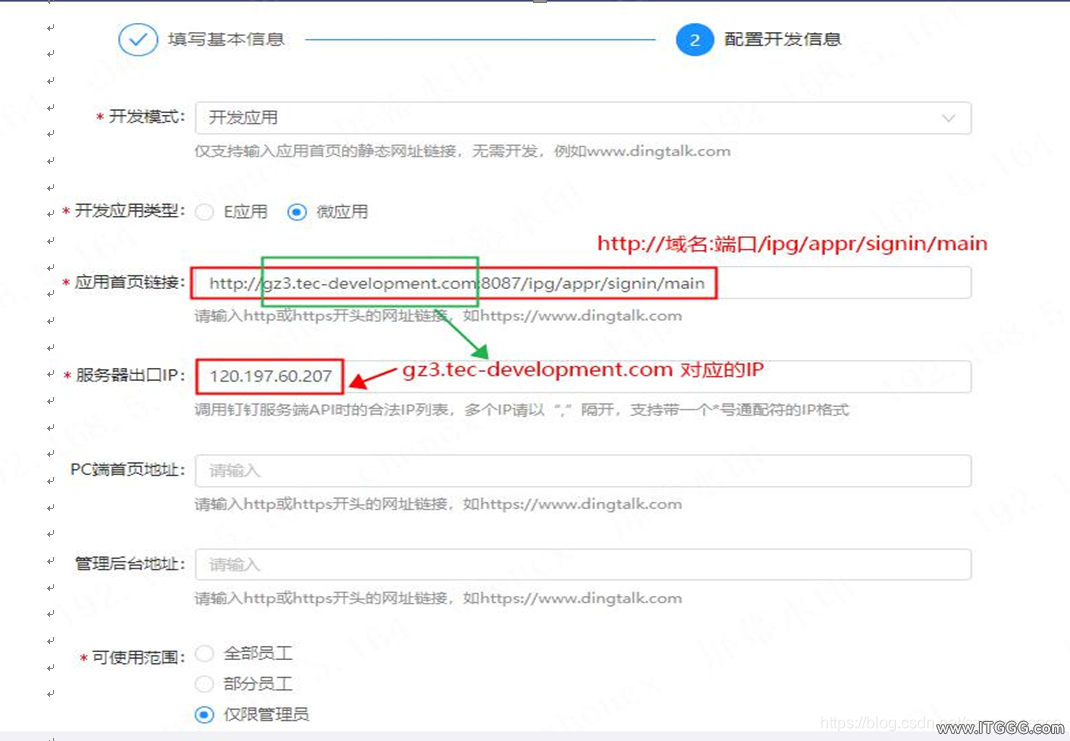Choose the 部分员工 radio option

pos(205,684)
